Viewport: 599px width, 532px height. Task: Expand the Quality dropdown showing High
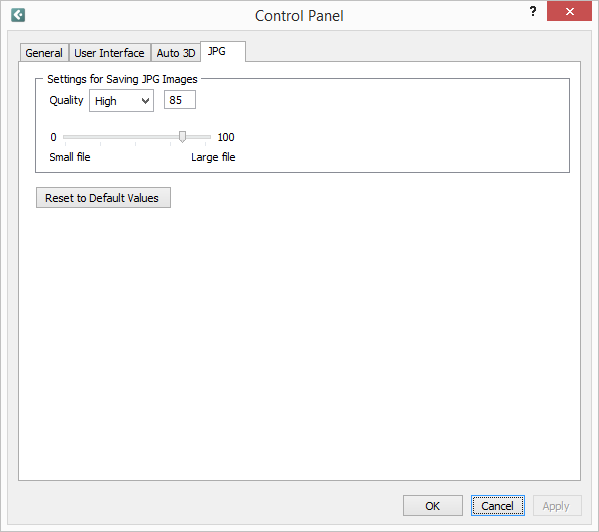point(121,101)
